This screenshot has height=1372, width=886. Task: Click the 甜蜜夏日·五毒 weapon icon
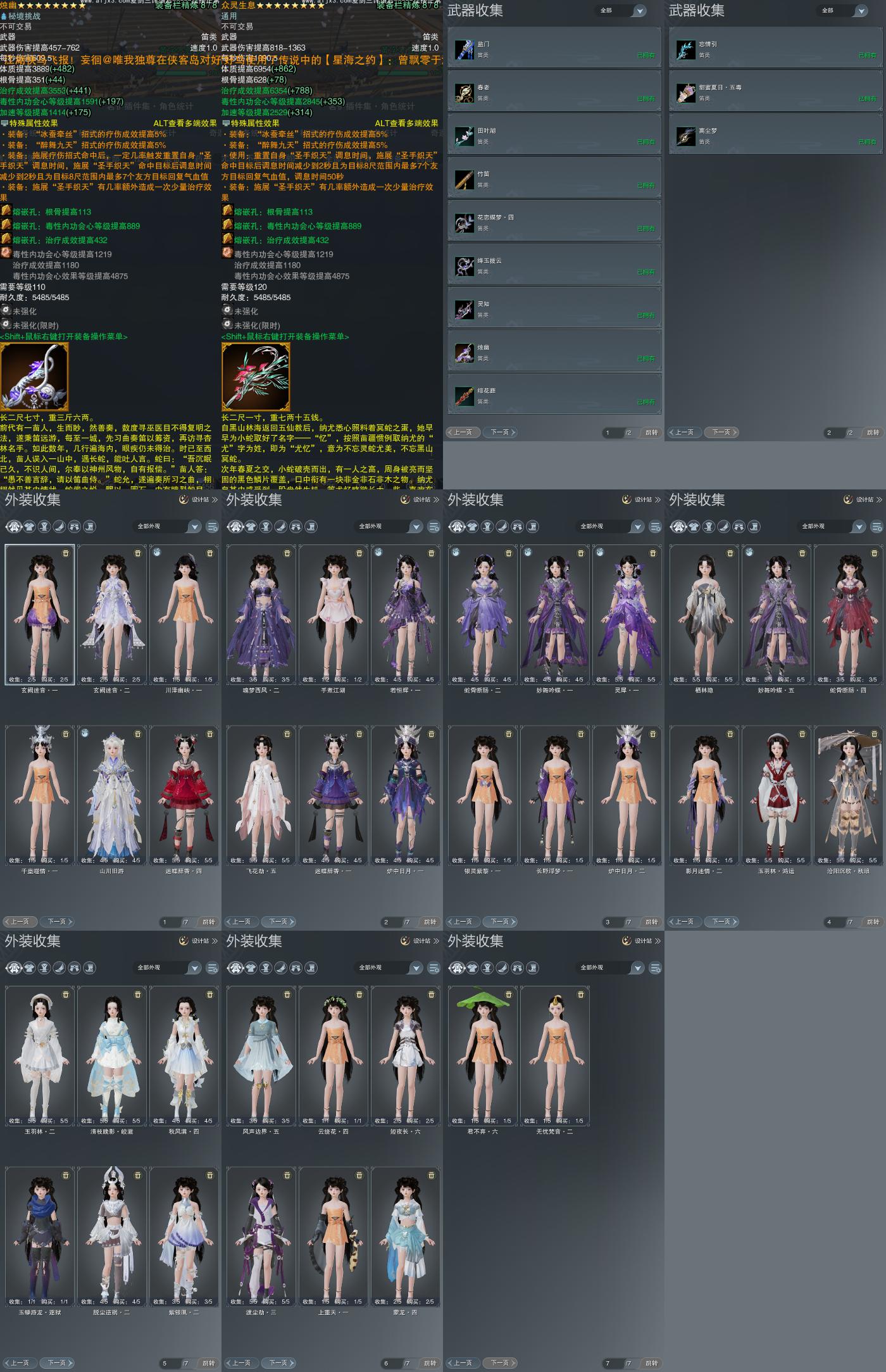686,93
